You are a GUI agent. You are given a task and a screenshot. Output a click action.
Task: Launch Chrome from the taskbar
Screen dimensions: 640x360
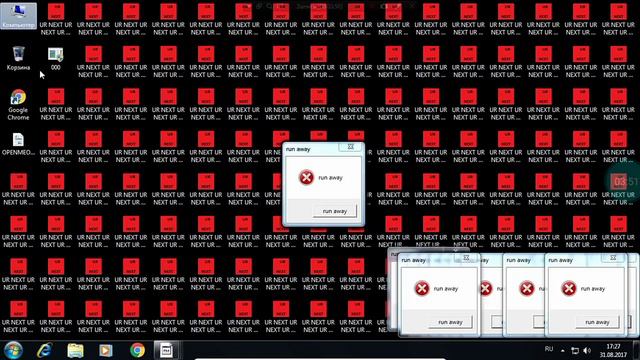click(138, 350)
